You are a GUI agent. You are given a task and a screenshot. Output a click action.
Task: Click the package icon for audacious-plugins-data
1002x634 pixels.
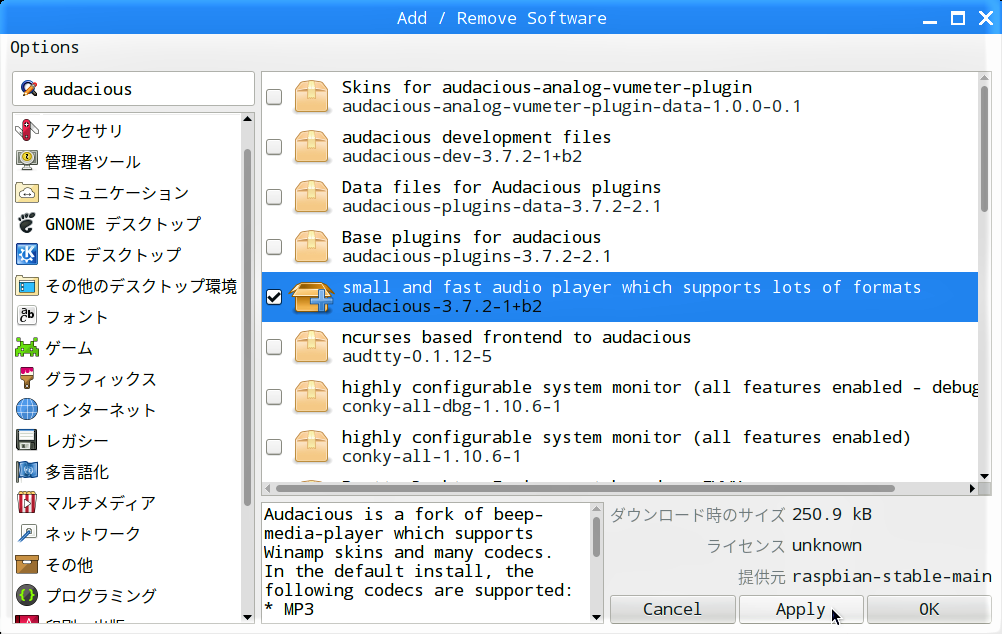coord(311,196)
